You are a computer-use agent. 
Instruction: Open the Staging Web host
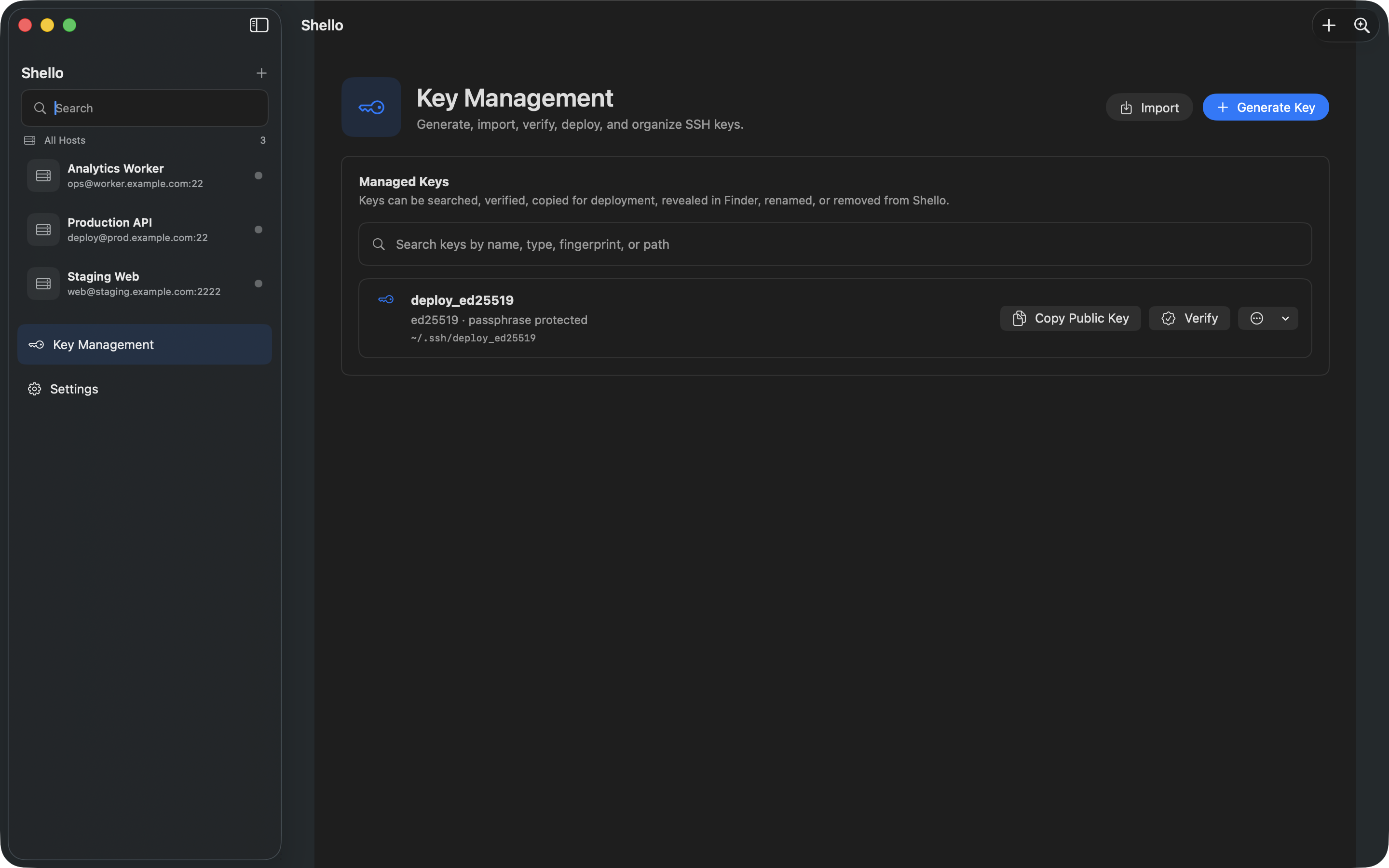coord(145,284)
